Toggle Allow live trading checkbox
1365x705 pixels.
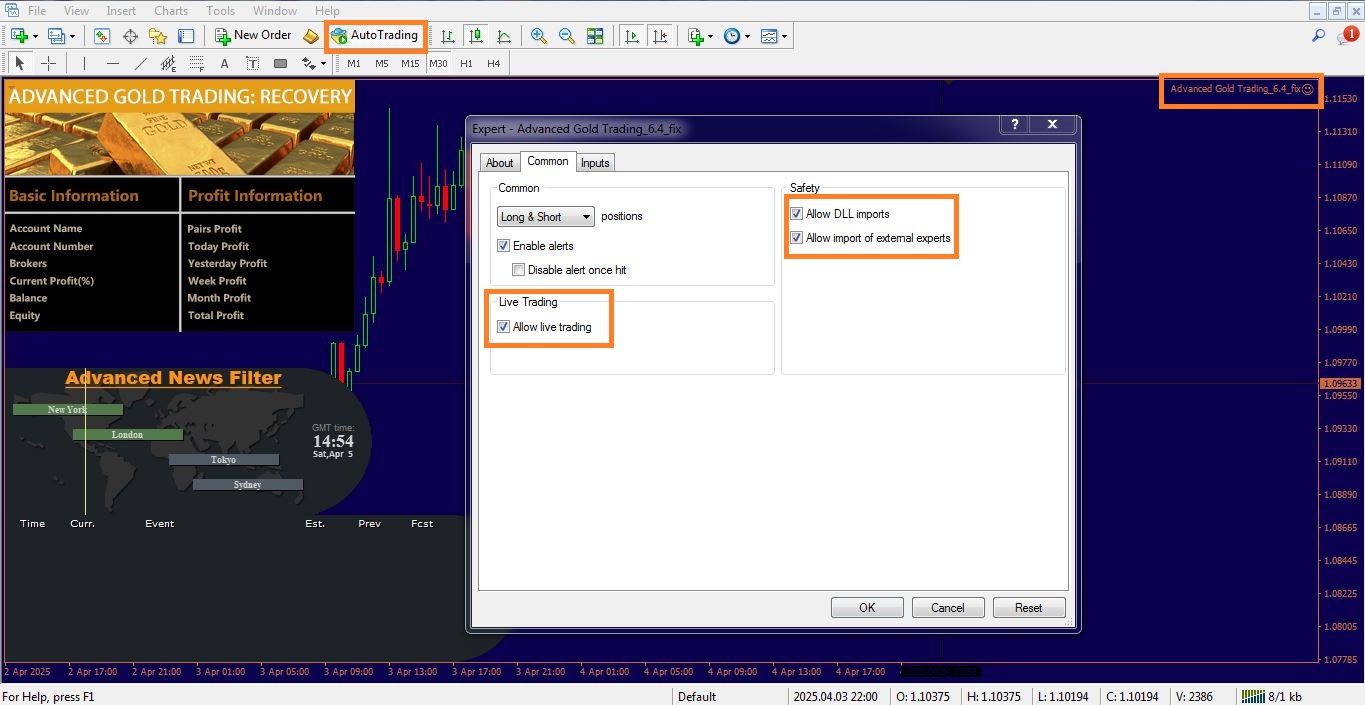point(503,327)
